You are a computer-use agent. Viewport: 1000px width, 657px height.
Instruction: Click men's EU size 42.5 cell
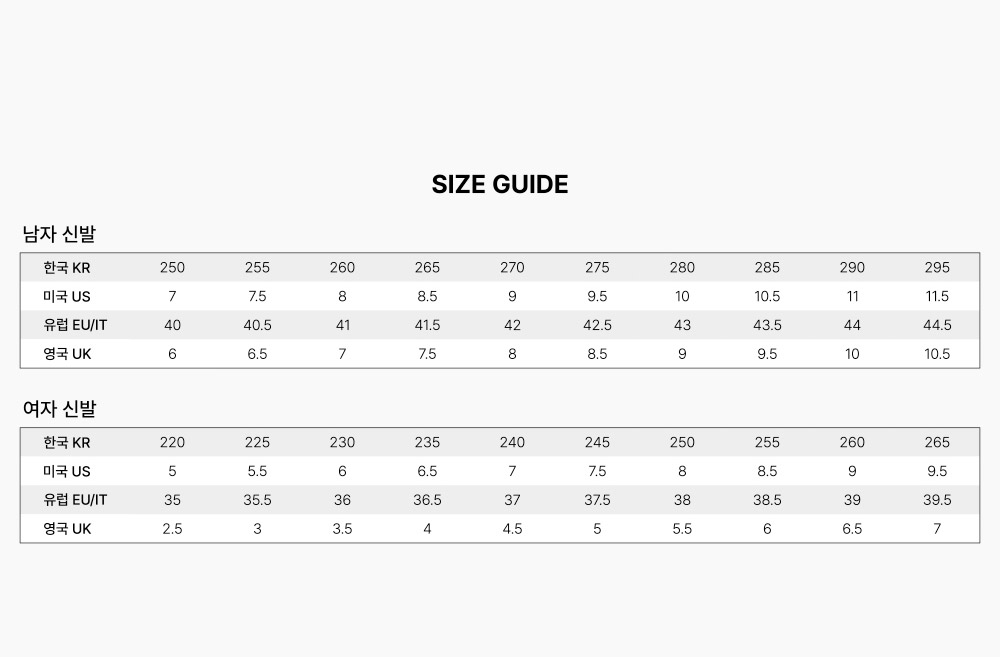(x=597, y=325)
